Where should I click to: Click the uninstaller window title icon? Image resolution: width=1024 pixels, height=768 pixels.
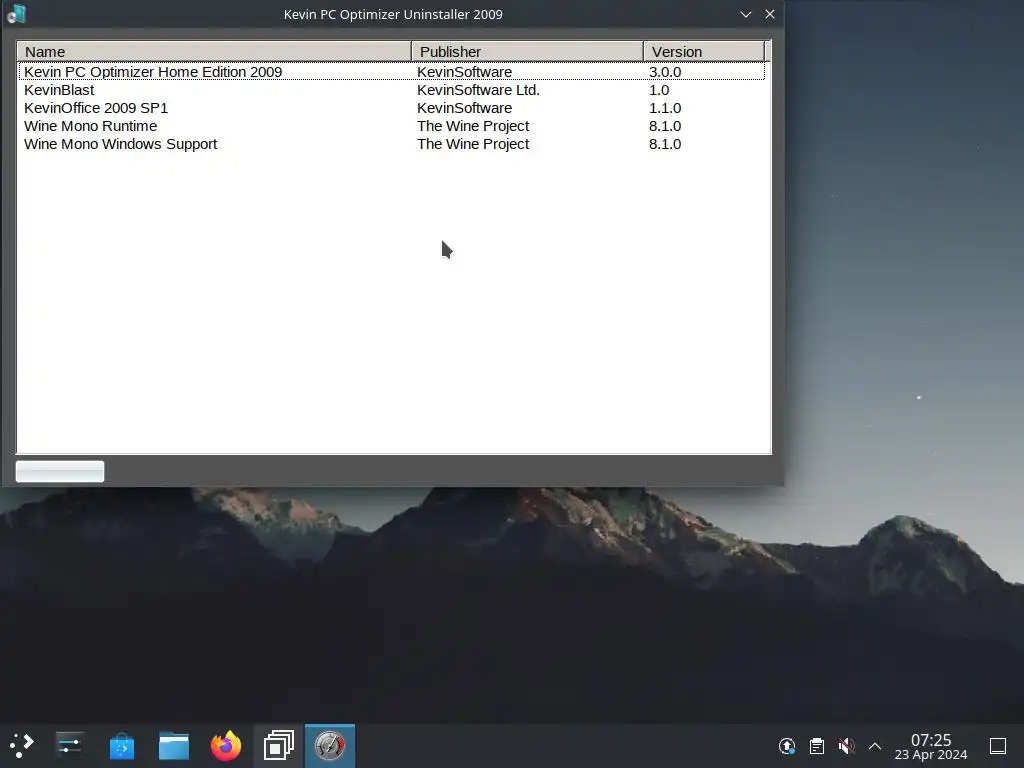point(16,14)
